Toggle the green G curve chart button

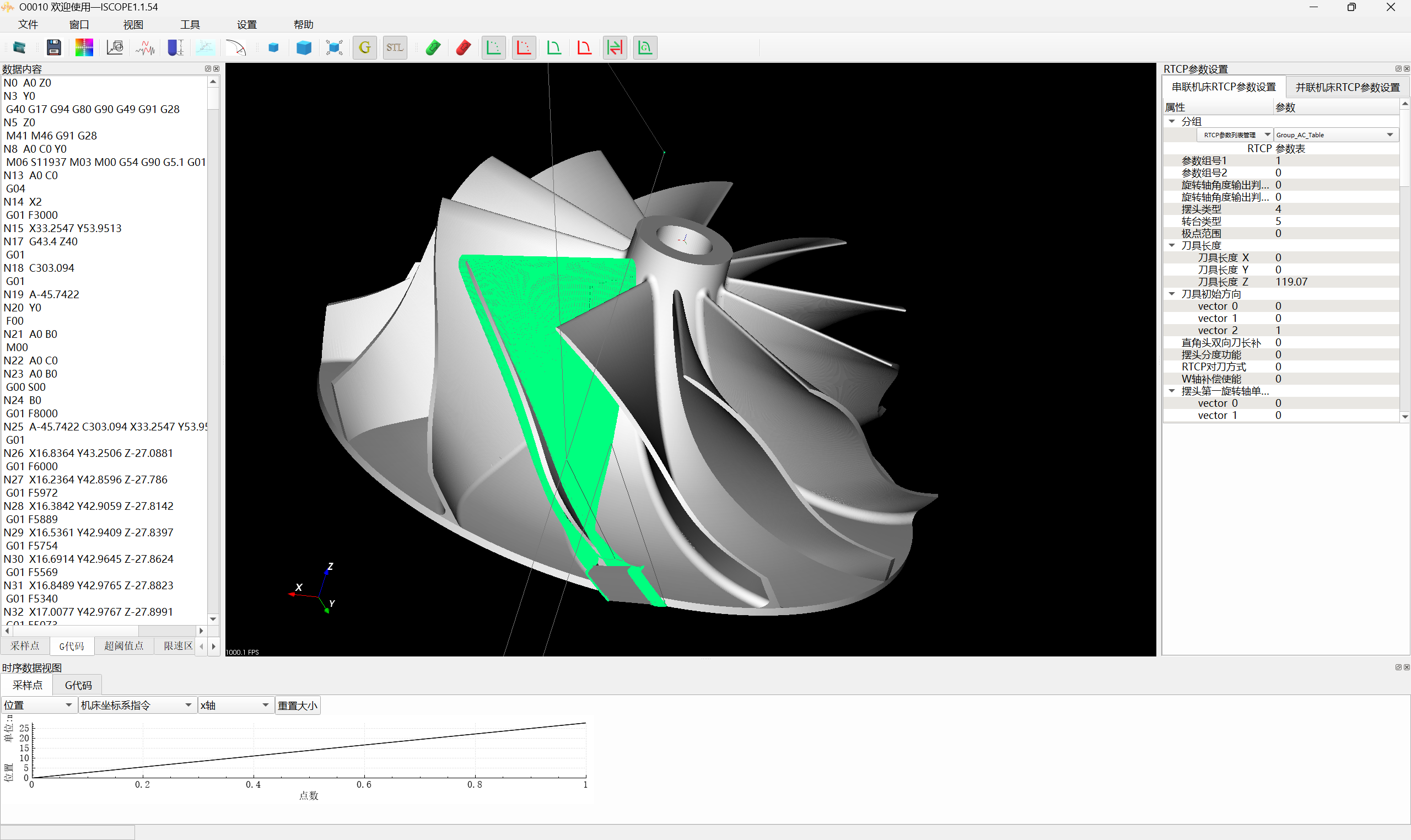(x=645, y=47)
